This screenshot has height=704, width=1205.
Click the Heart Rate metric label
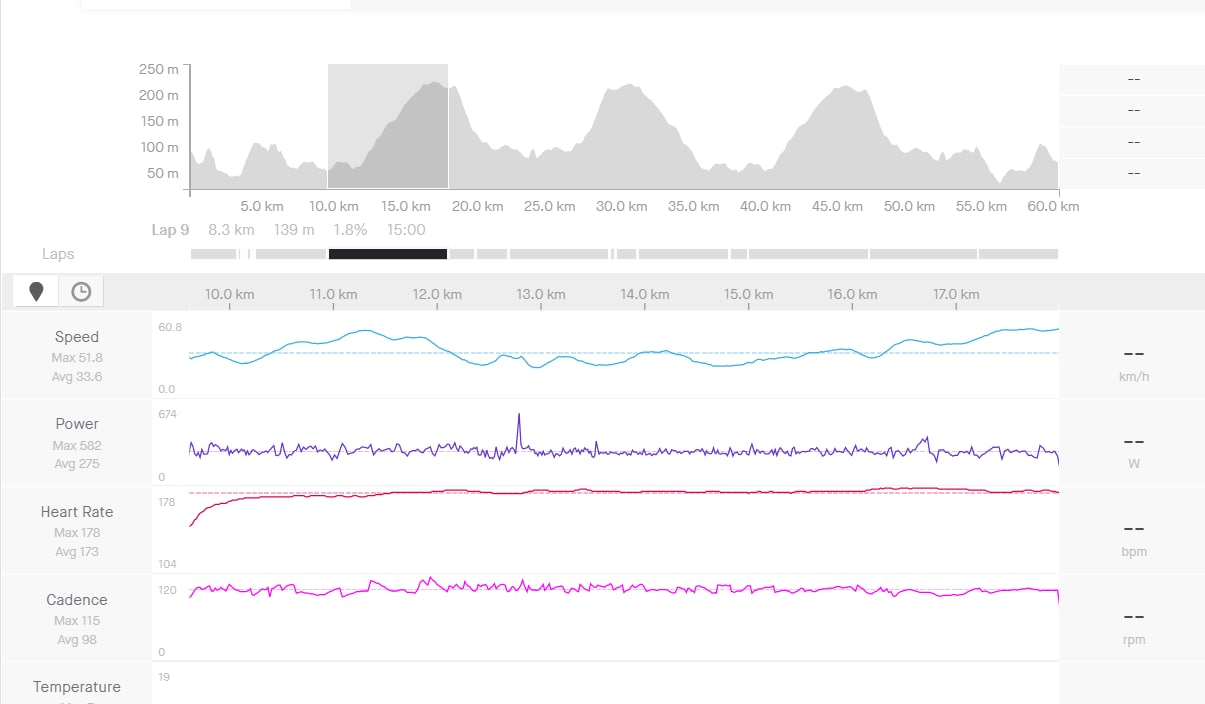77,512
